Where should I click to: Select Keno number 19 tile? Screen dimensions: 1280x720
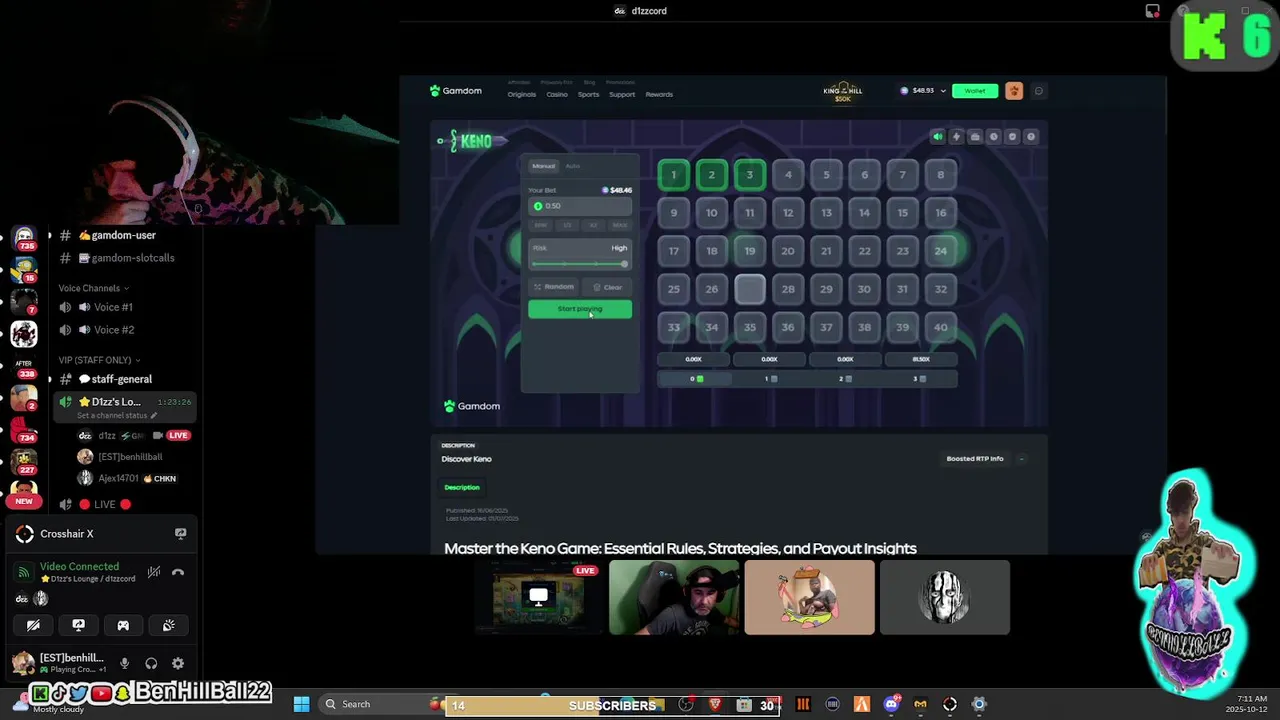pyautogui.click(x=750, y=251)
